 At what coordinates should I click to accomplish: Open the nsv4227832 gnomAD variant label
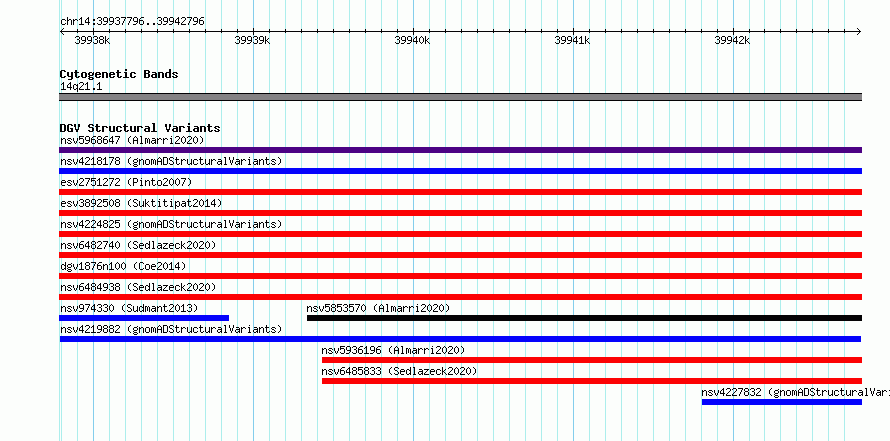(795, 392)
